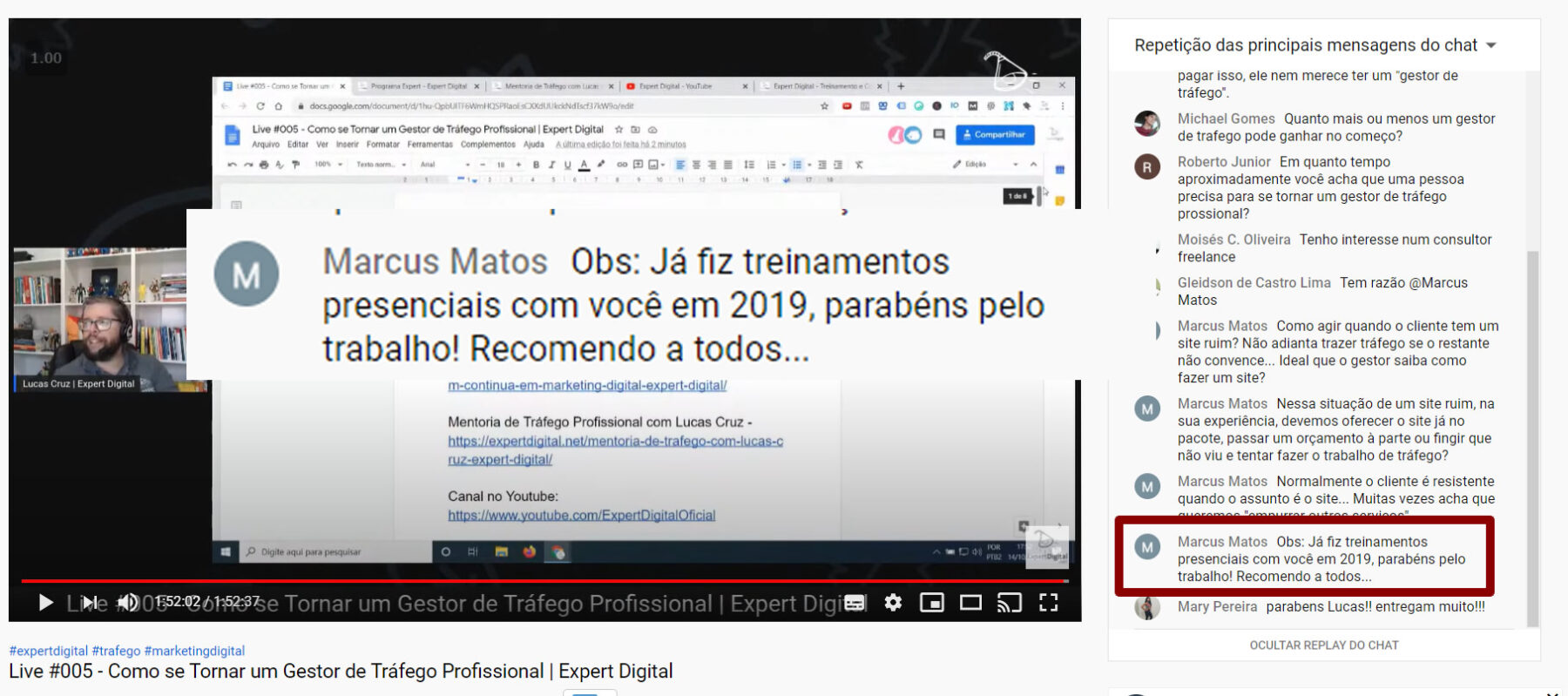Viewport: 1568px width, 696px height.
Task: Click the avatar beside 'Normalmente o cliente' message
Action: point(1147,486)
